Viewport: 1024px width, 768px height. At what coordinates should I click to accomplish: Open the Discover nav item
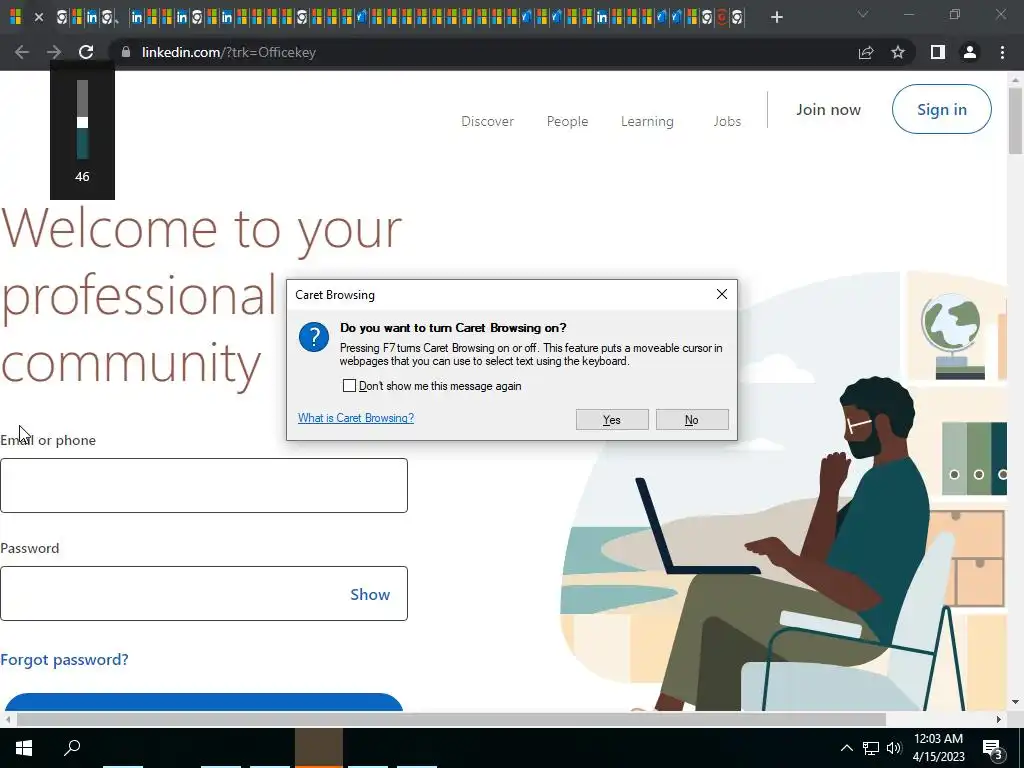487,121
